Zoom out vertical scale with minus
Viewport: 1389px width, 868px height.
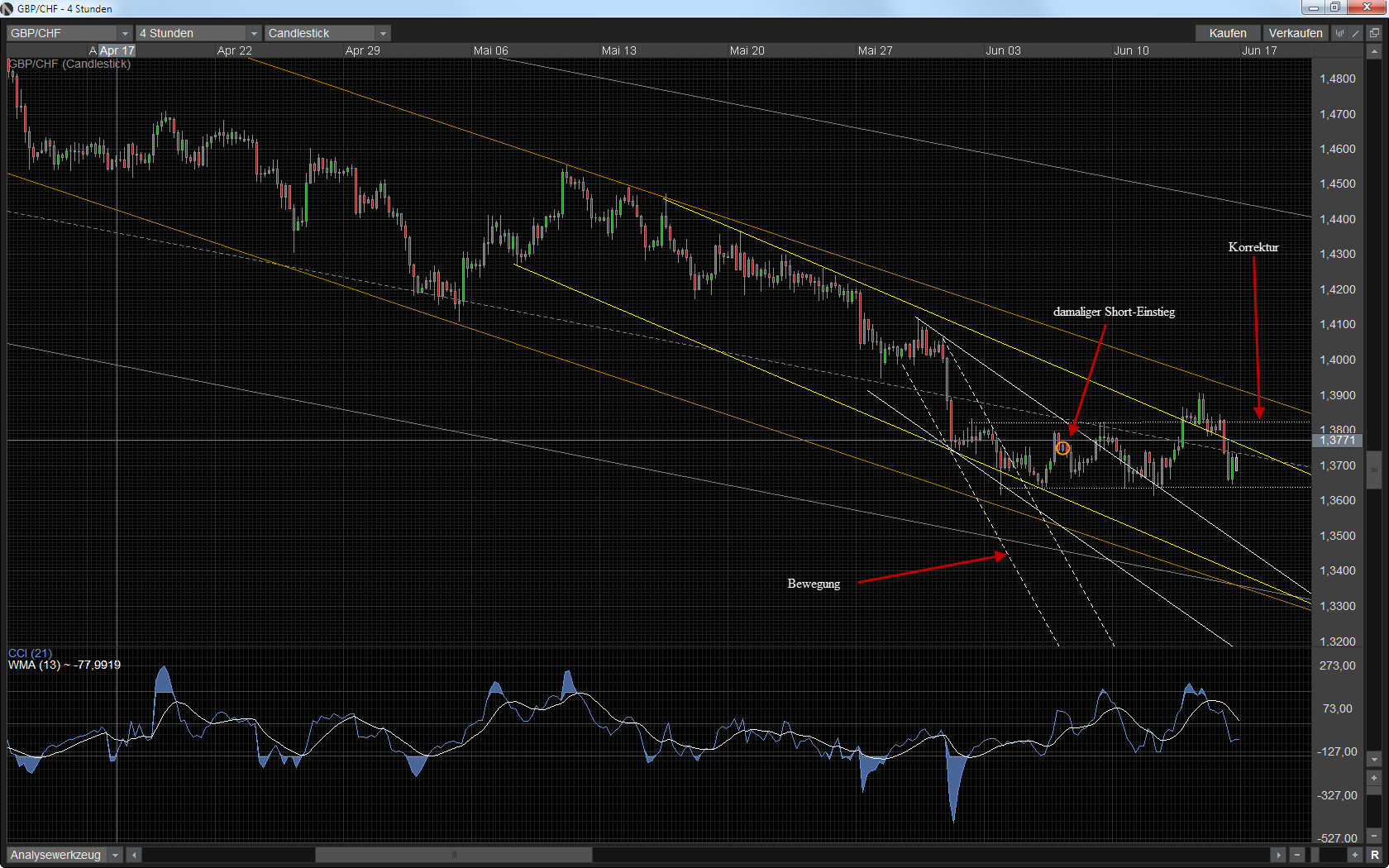pyautogui.click(x=1374, y=836)
